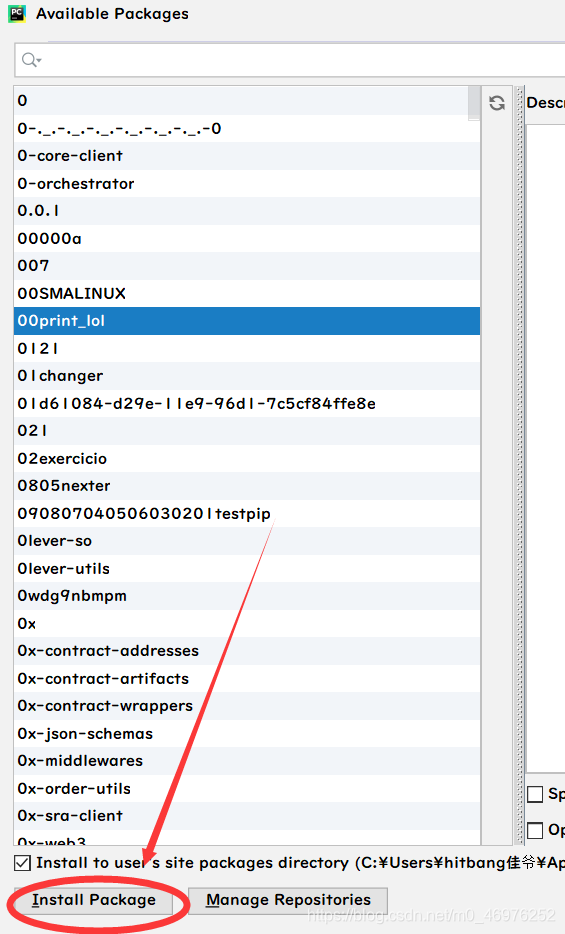Select the 0x-json-schemas package
The width and height of the screenshot is (565, 934).
click(x=247, y=733)
